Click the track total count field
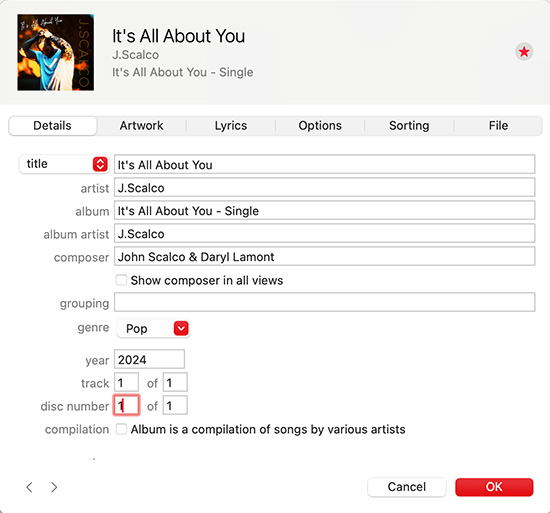Viewport: 550px width, 513px height. (175, 382)
